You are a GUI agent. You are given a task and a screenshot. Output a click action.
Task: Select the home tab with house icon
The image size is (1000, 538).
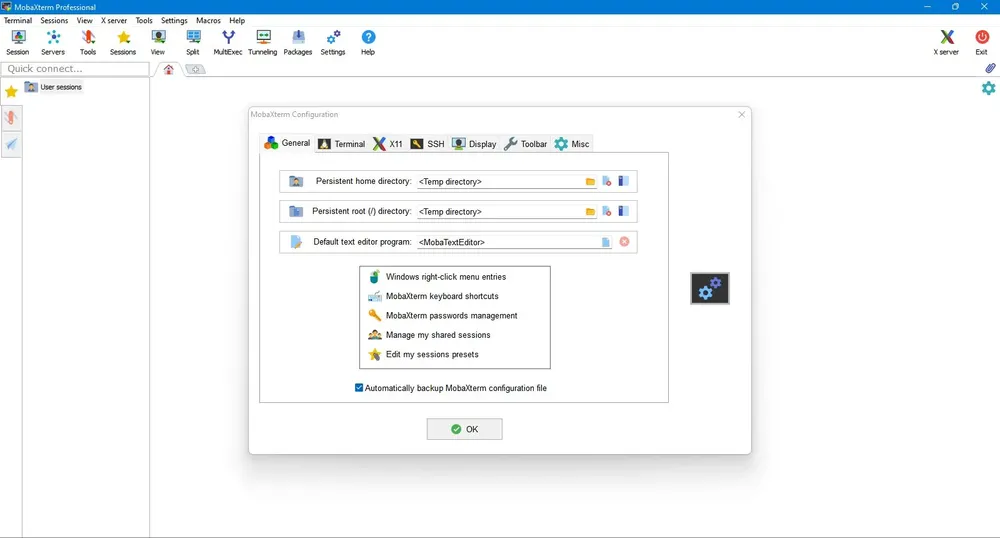point(168,69)
